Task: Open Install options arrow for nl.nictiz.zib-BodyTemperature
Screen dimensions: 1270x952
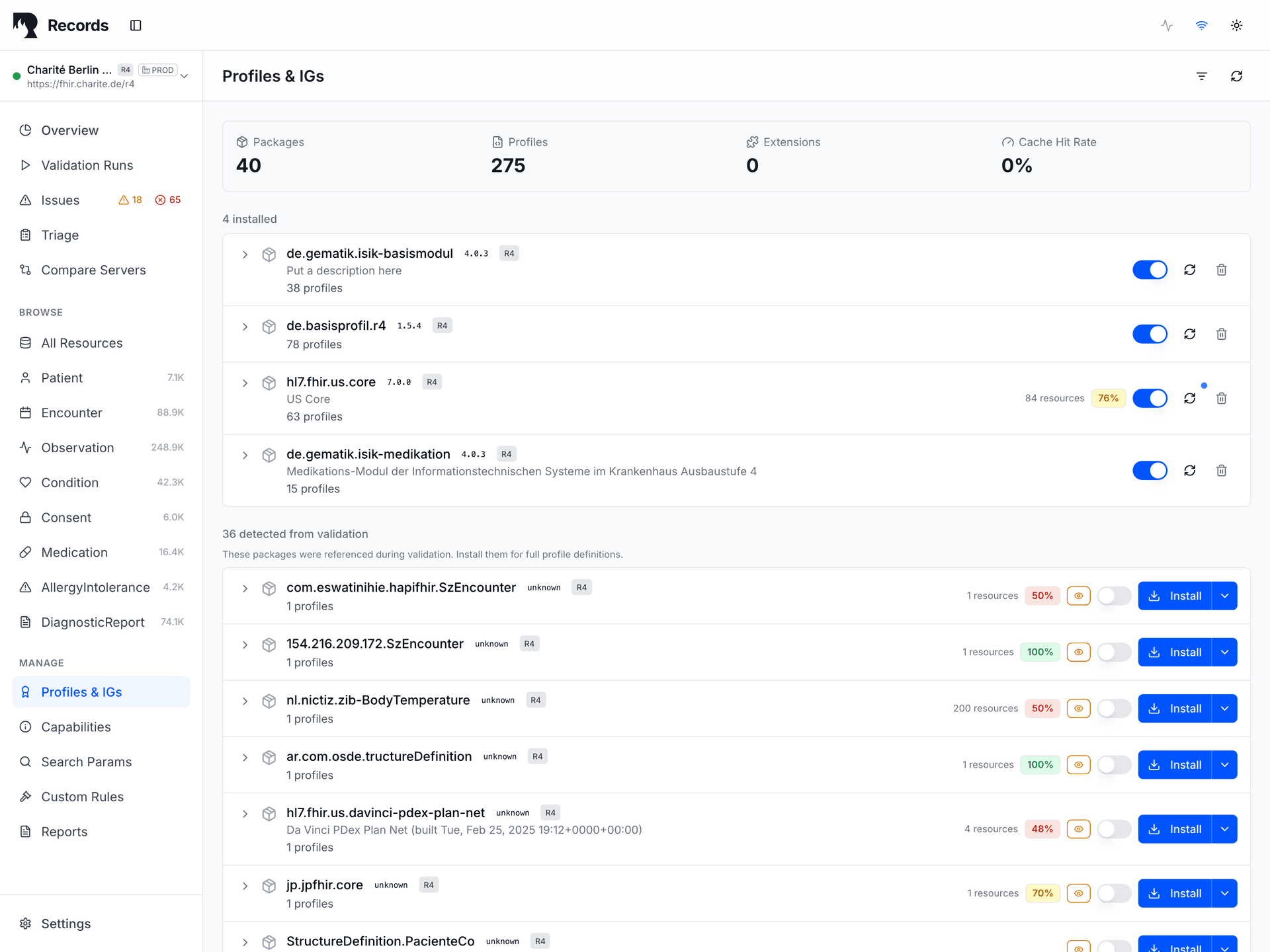Action: click(1224, 708)
